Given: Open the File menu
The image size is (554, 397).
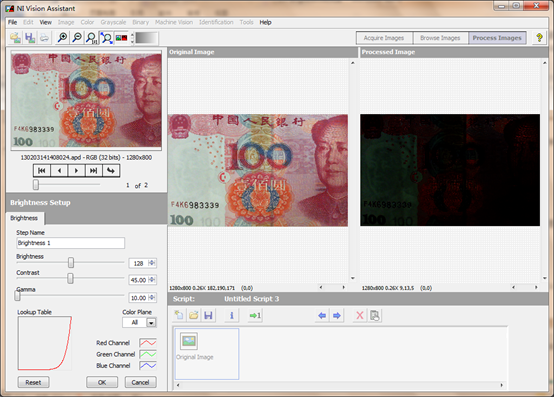Looking at the screenshot, I should point(13,22).
